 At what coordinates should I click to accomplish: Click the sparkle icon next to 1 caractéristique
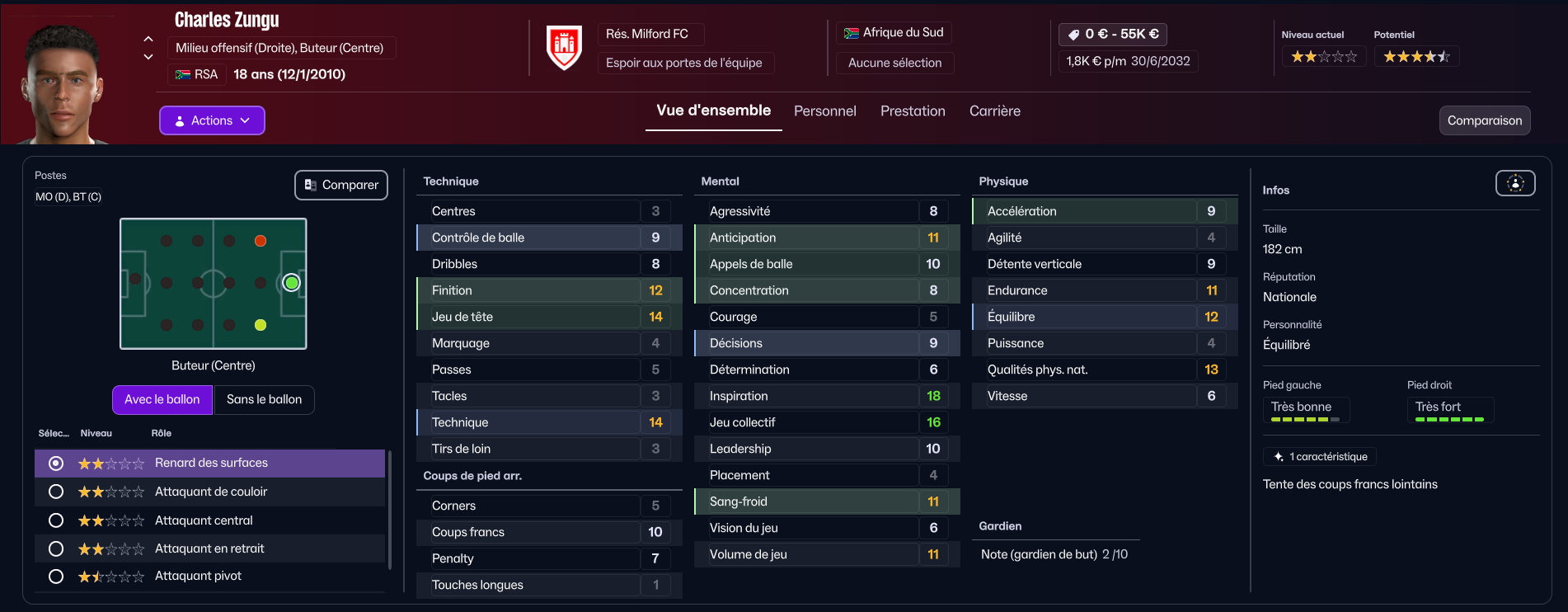1279,456
